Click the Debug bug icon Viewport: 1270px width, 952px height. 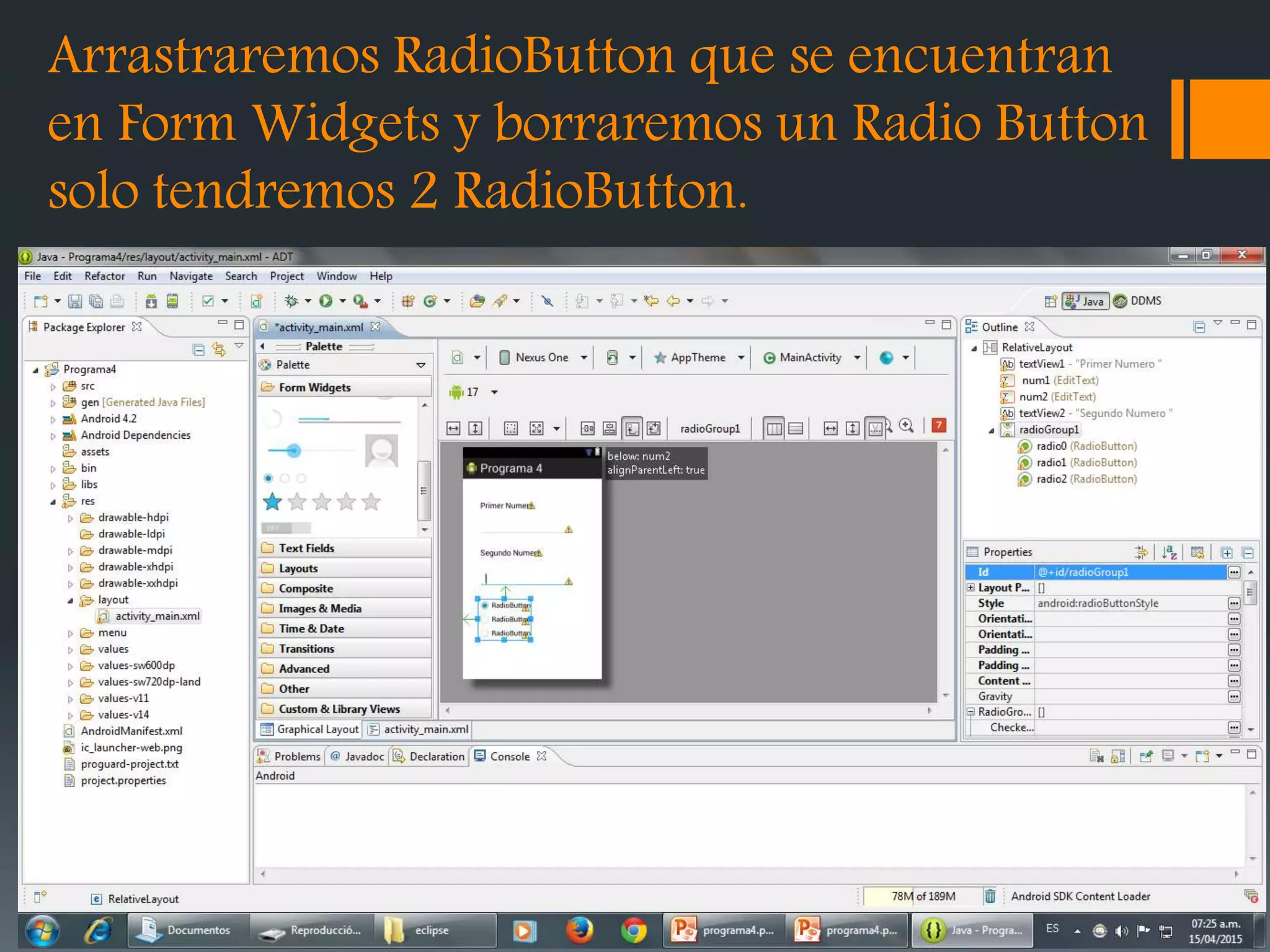[x=291, y=301]
